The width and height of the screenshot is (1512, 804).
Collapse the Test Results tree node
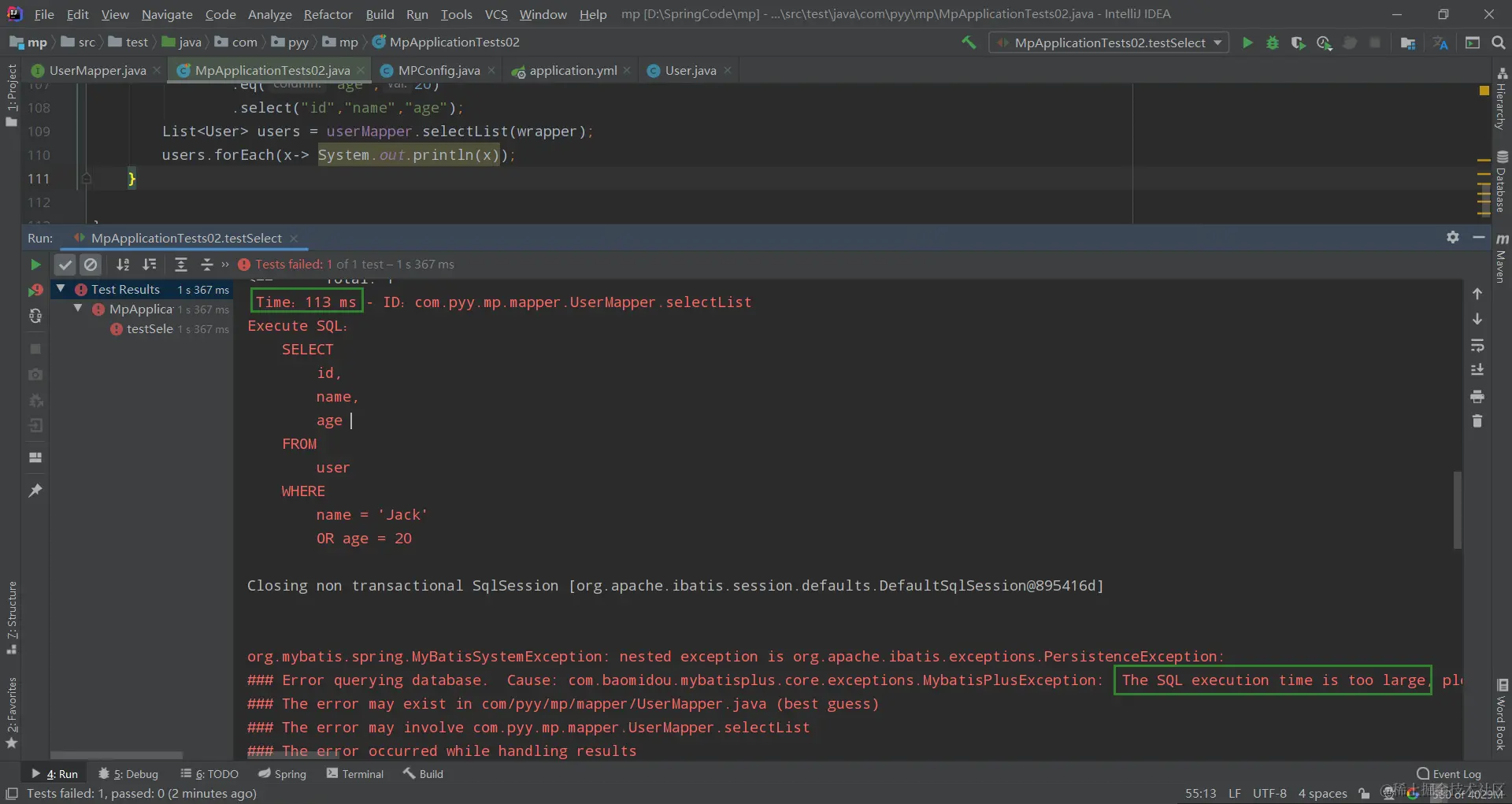61,289
